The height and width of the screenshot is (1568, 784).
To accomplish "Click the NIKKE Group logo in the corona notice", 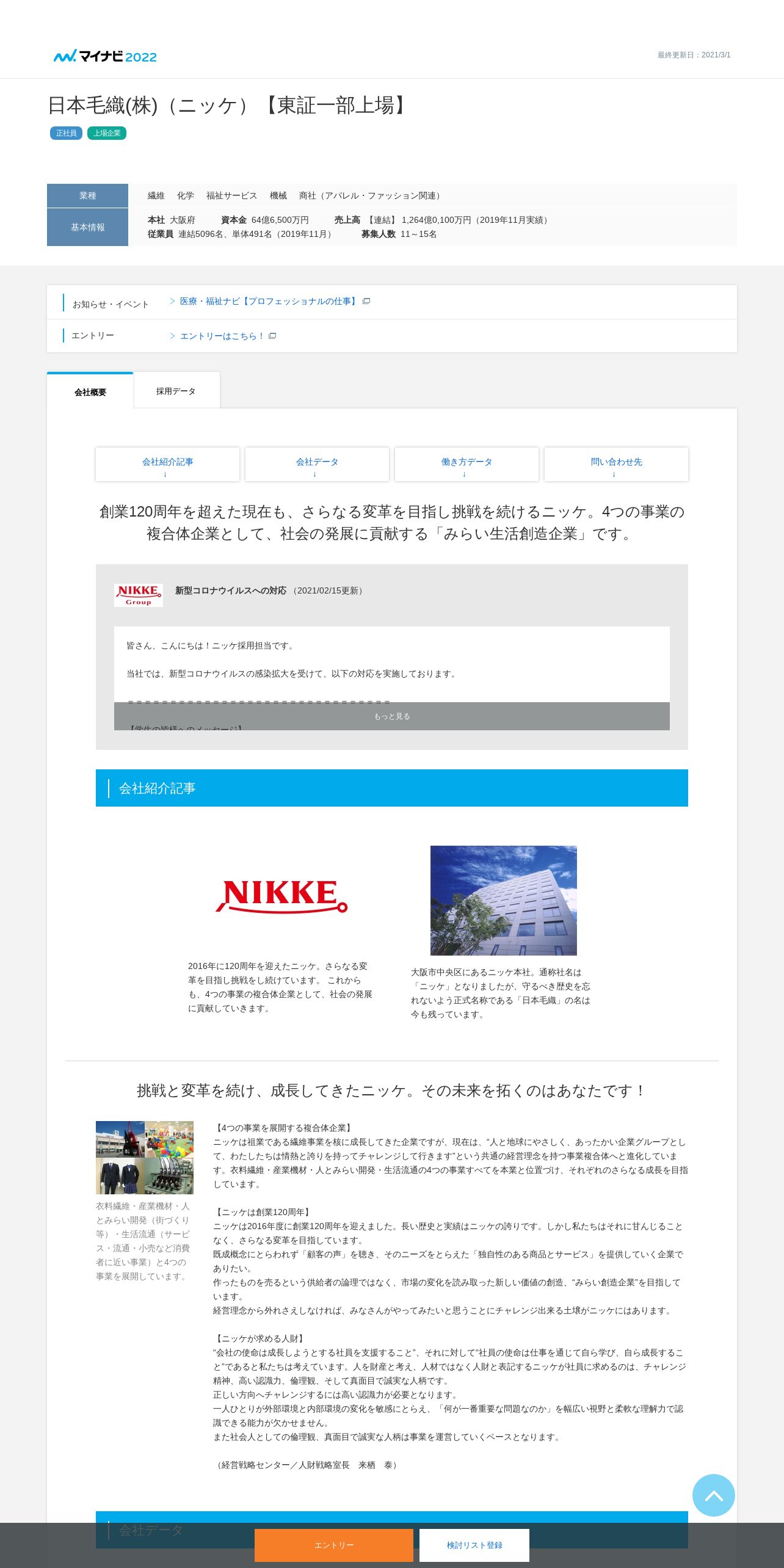I will point(139,595).
